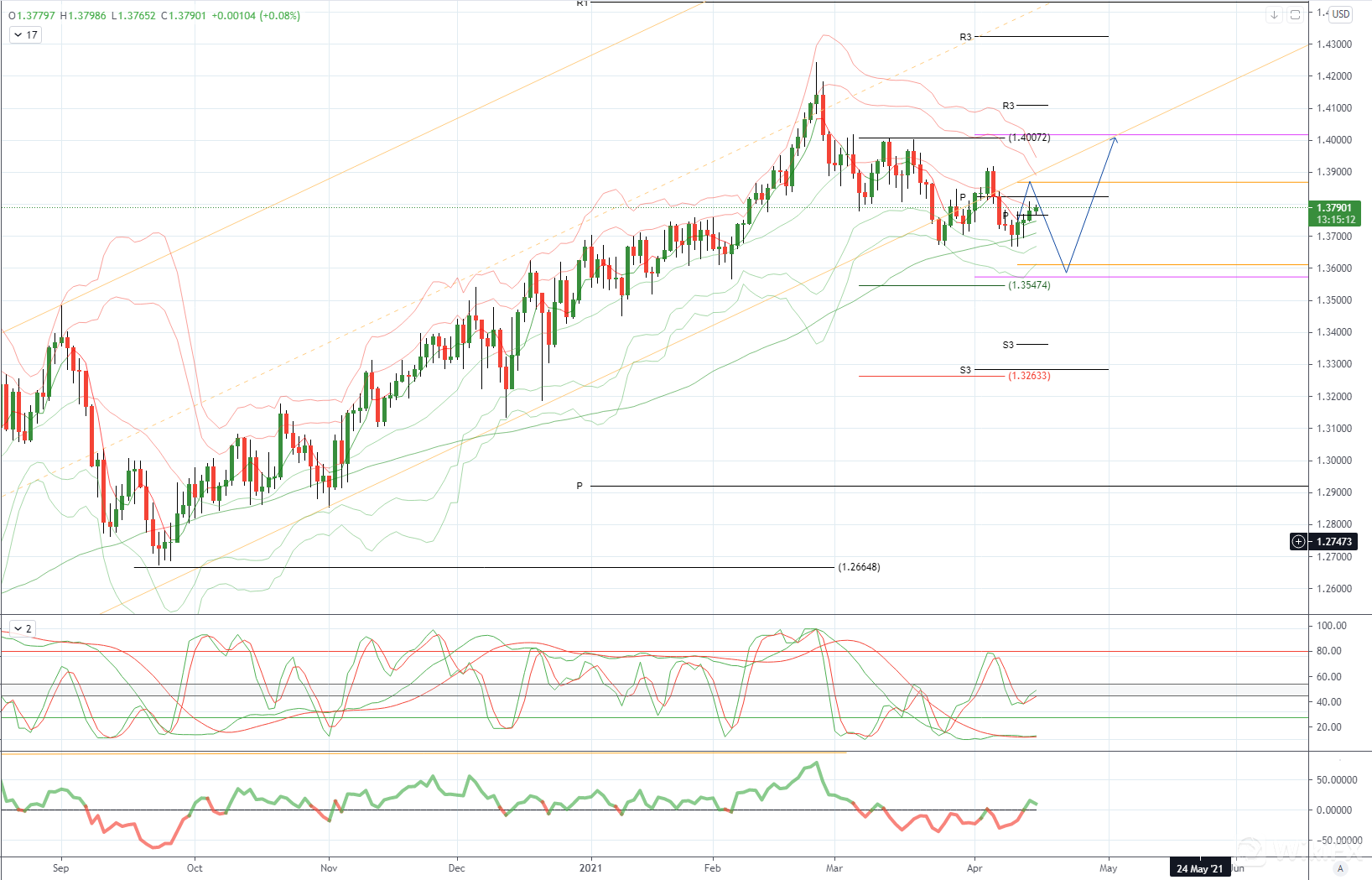The height and width of the screenshot is (880, 1372).
Task: Click the 100.00 oscillator scale label
Action: (1332, 626)
